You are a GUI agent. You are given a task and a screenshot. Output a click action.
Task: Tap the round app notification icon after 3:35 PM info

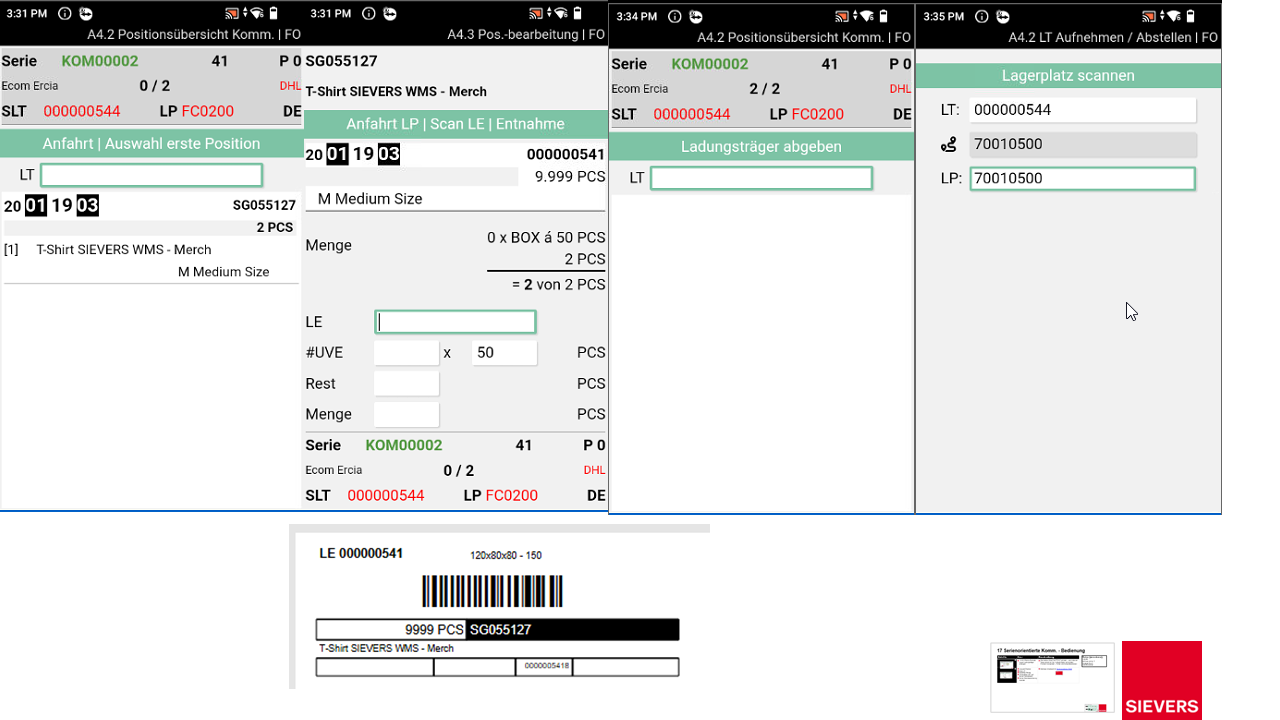[x=1004, y=17]
